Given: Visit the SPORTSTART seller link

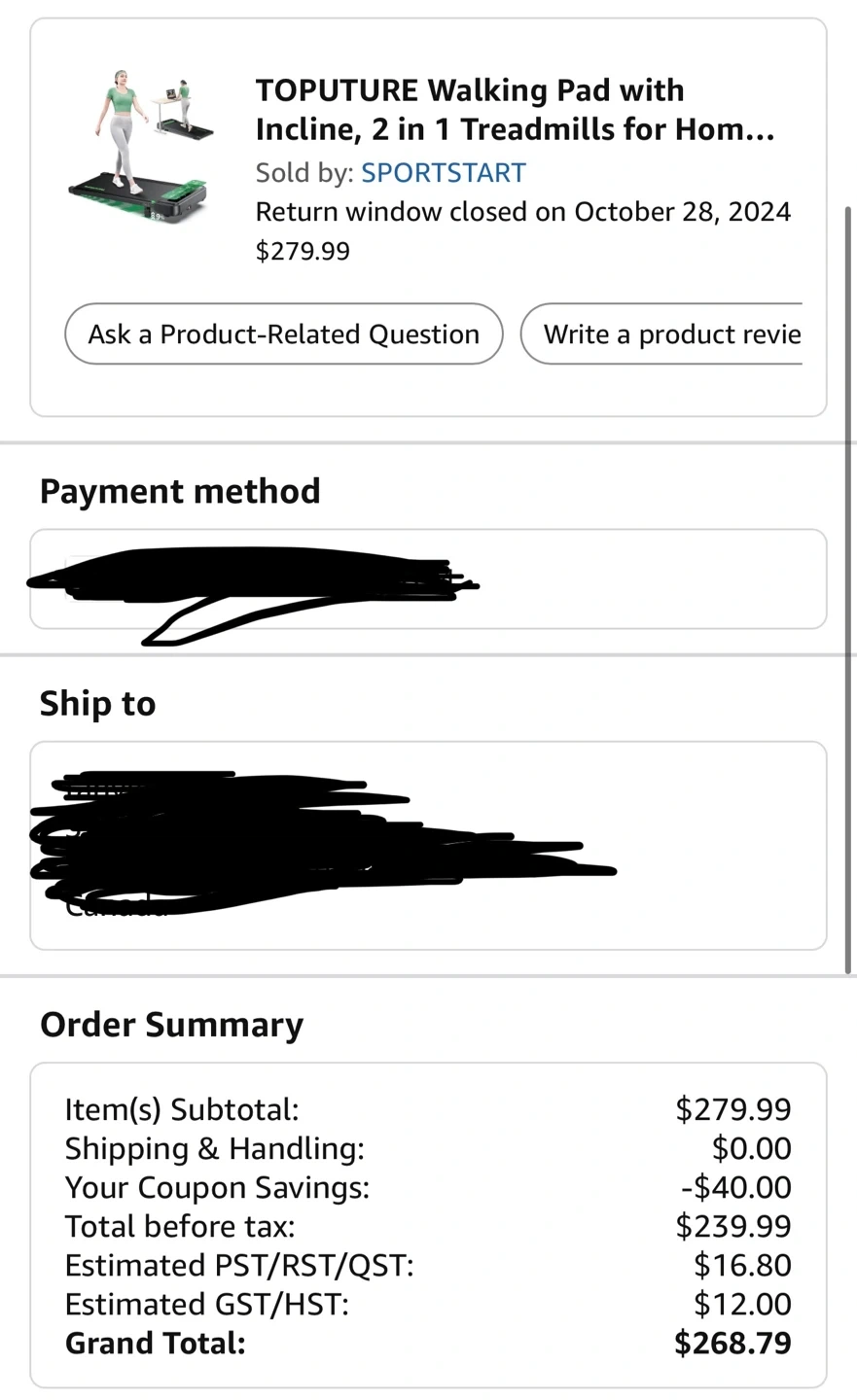Looking at the screenshot, I should pyautogui.click(x=443, y=173).
